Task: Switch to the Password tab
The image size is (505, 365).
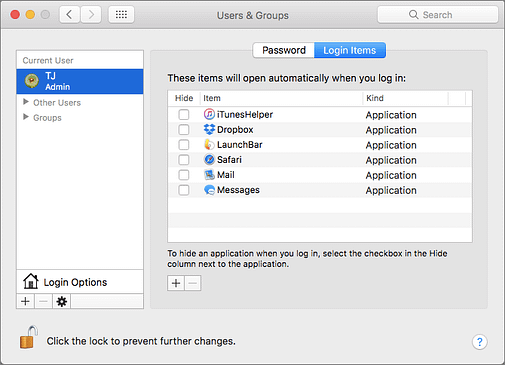Action: [x=284, y=50]
